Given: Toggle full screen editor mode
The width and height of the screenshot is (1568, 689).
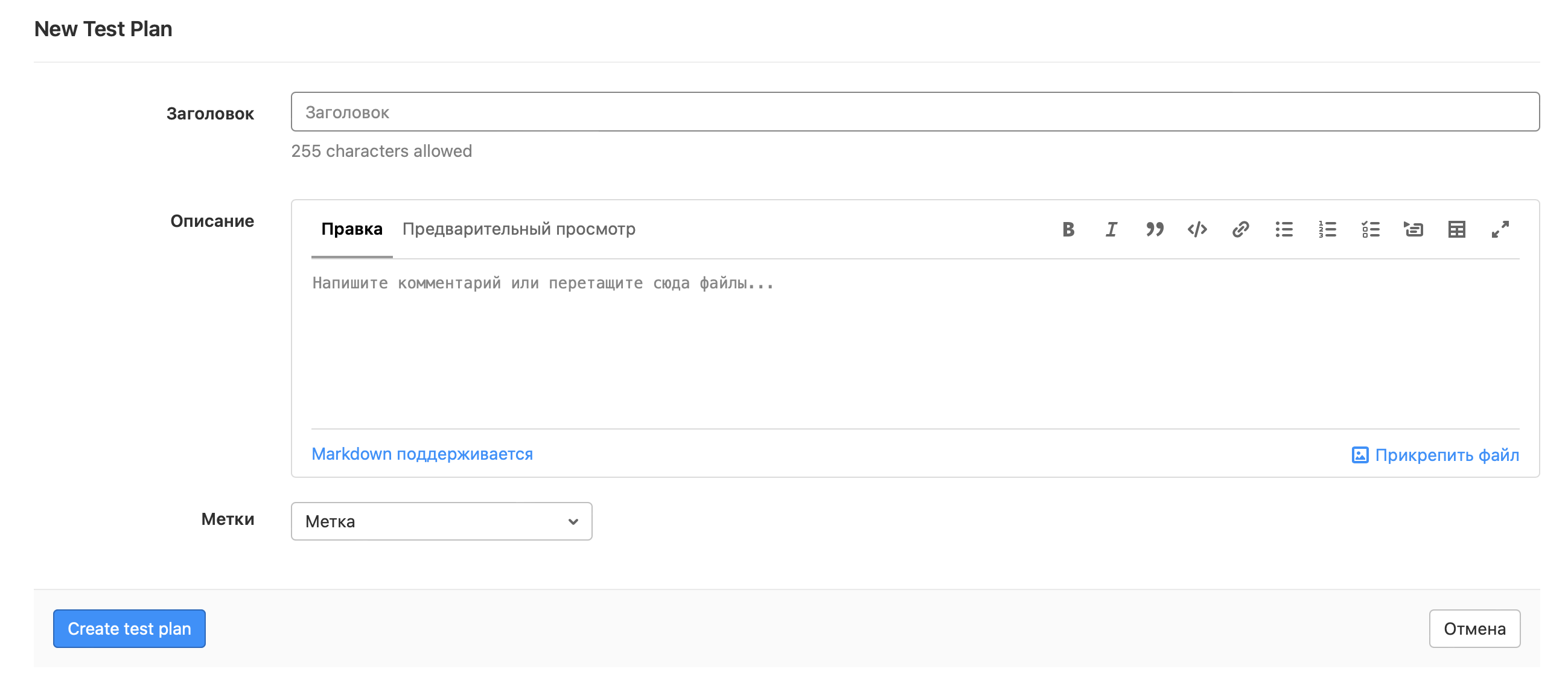Looking at the screenshot, I should coord(1500,229).
